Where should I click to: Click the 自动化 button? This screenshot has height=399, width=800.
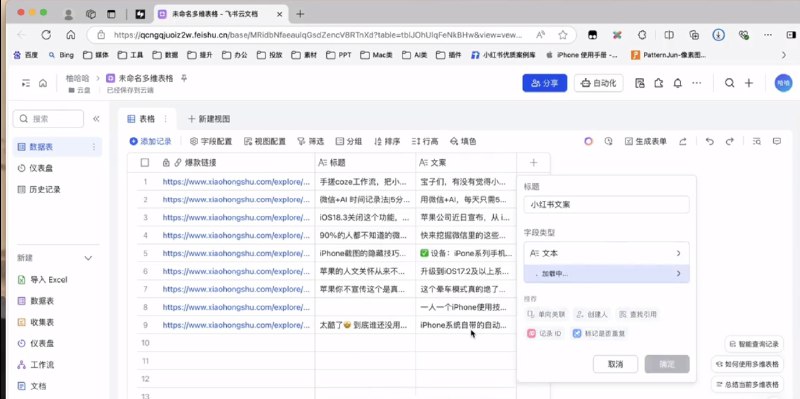pyautogui.click(x=598, y=83)
